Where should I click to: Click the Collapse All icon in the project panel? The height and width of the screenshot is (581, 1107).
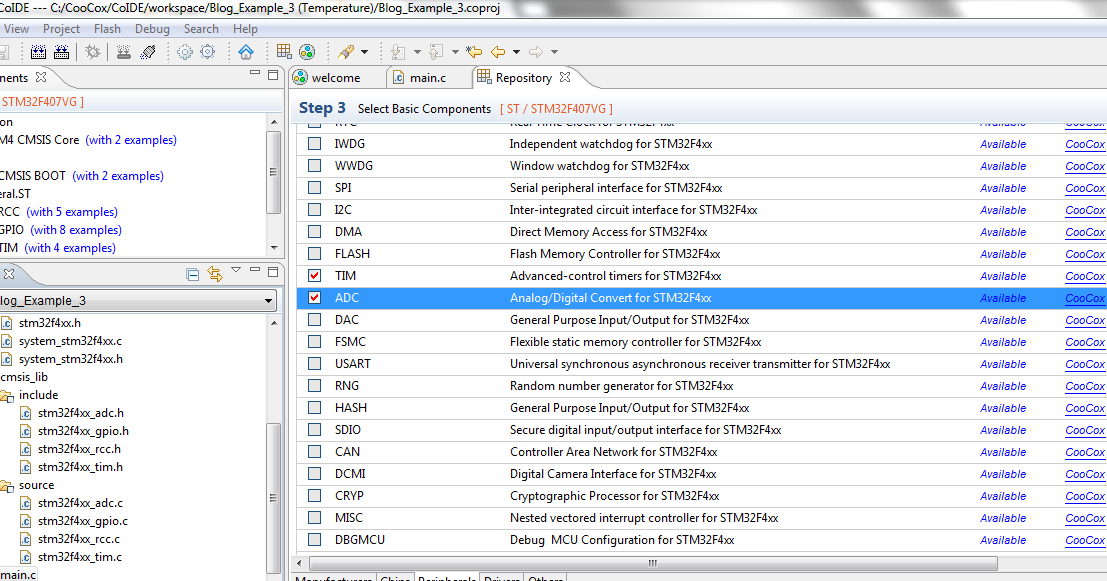click(191, 273)
